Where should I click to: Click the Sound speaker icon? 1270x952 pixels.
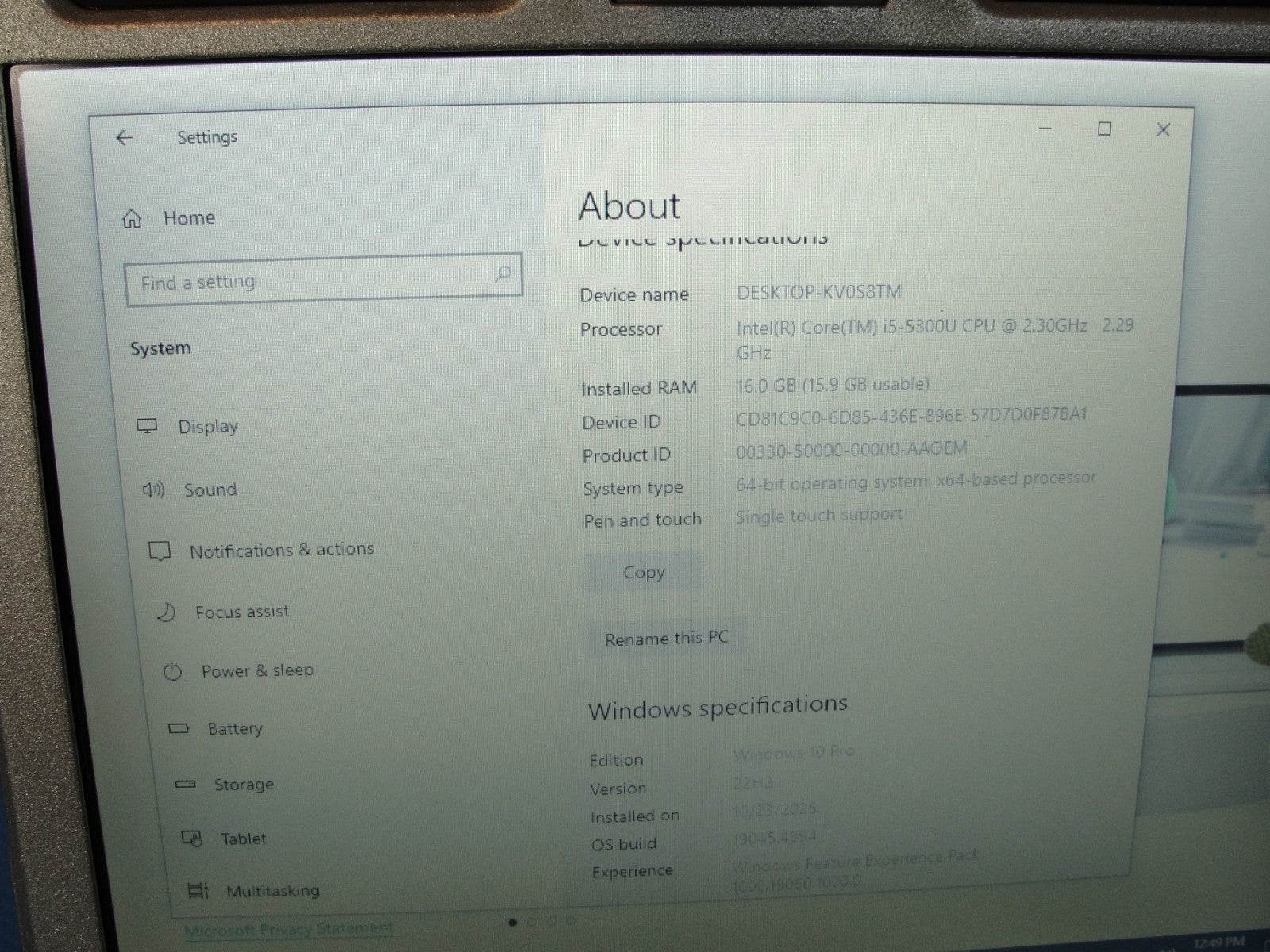(x=153, y=489)
